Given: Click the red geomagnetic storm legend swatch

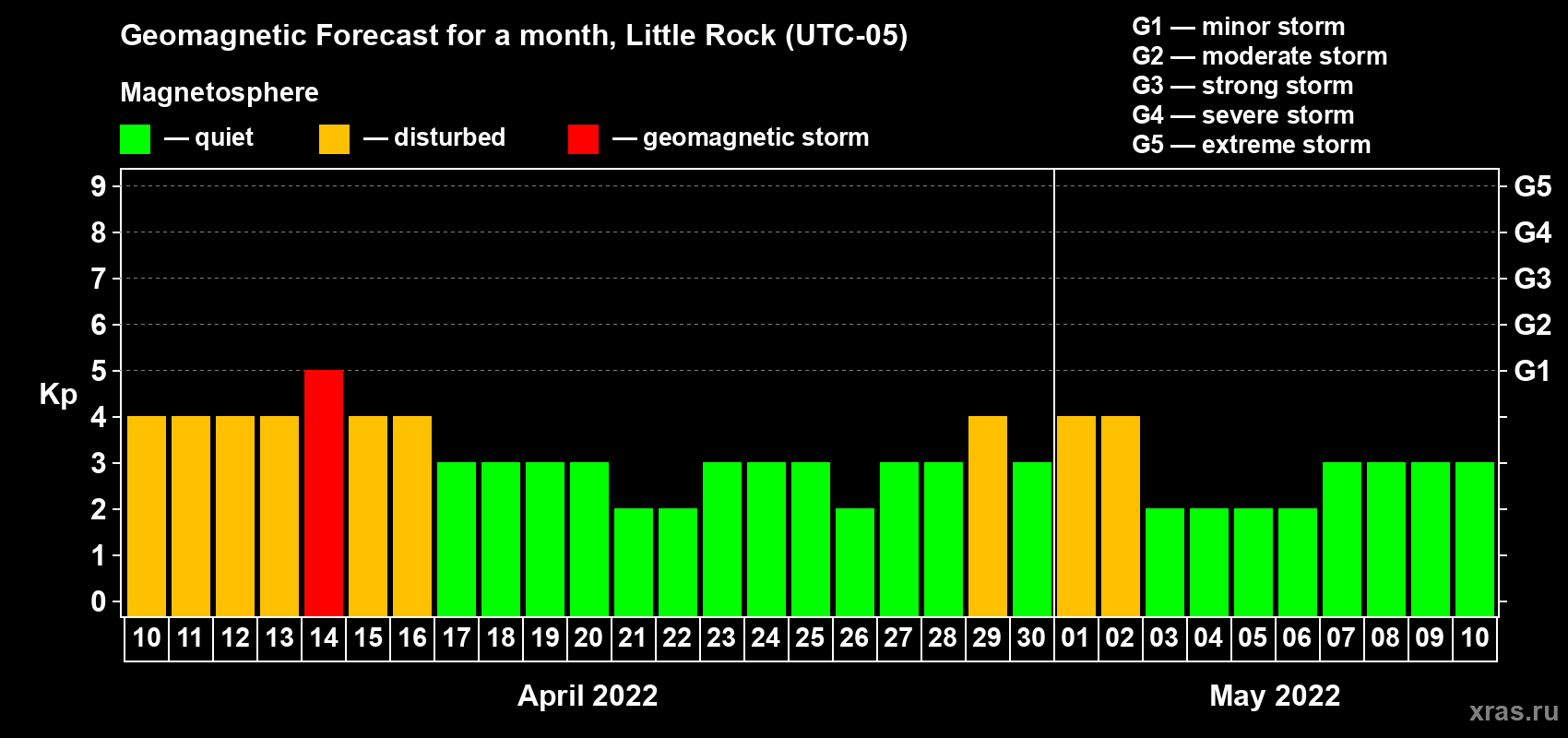Looking at the screenshot, I should (583, 139).
